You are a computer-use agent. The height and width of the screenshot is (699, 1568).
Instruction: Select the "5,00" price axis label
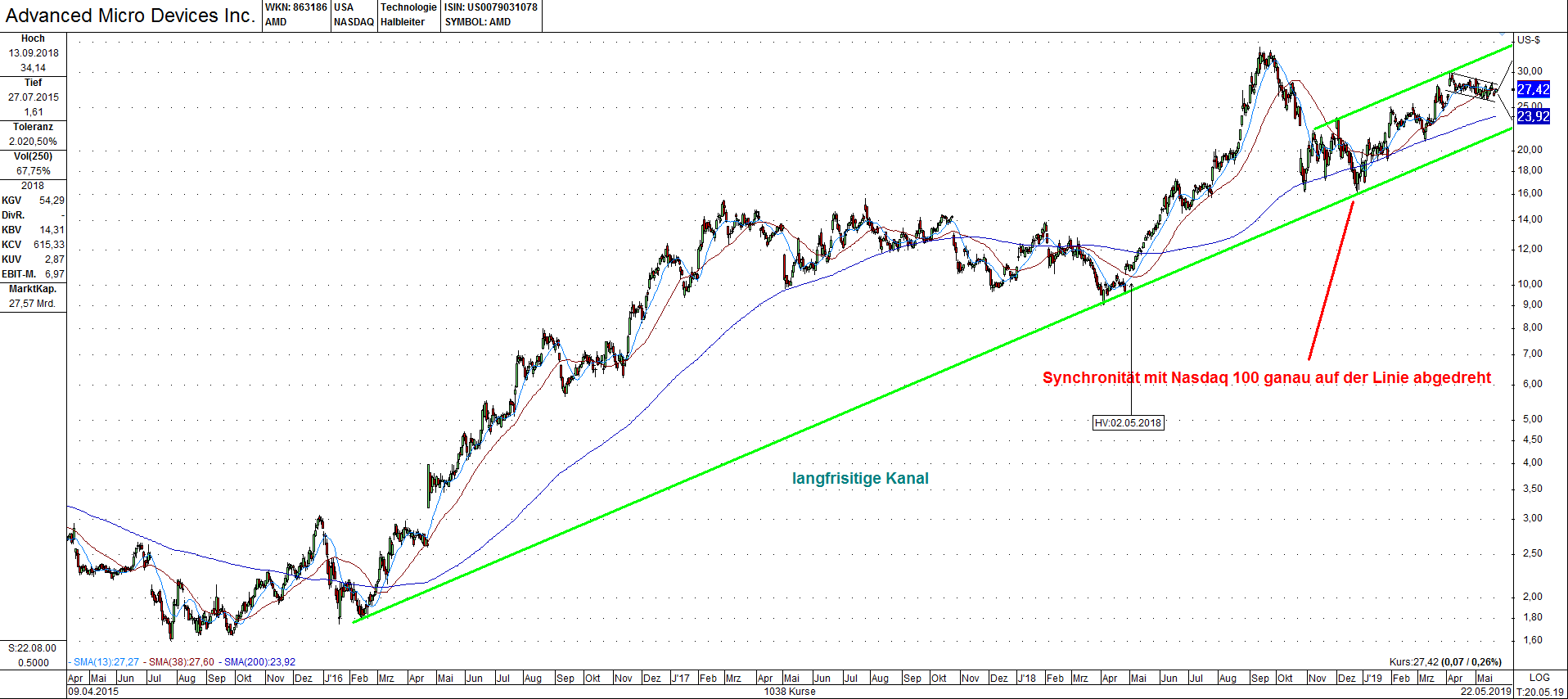point(1532,419)
